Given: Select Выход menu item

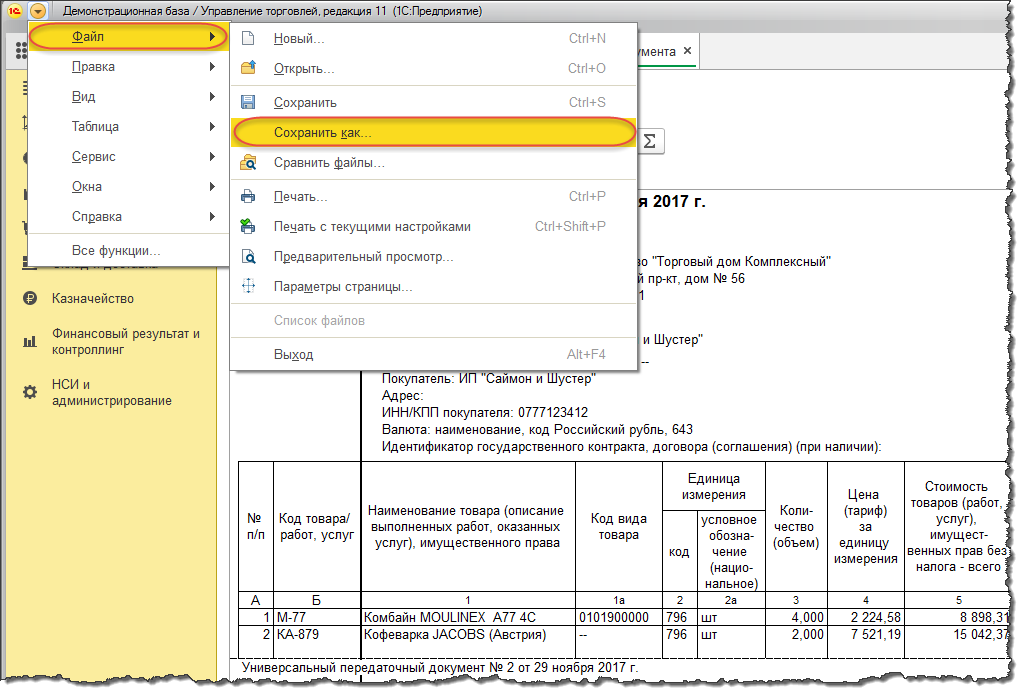Looking at the screenshot, I should tap(433, 354).
